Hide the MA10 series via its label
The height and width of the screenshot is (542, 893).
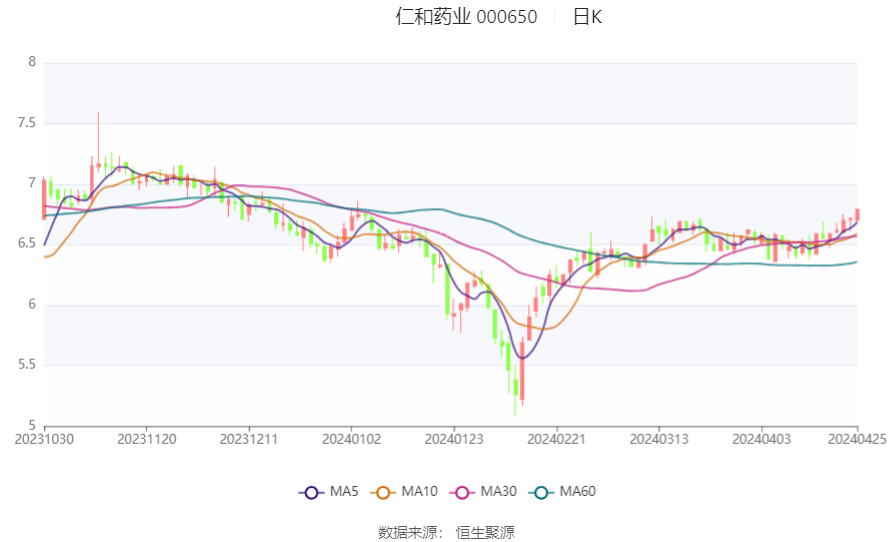pyautogui.click(x=419, y=491)
